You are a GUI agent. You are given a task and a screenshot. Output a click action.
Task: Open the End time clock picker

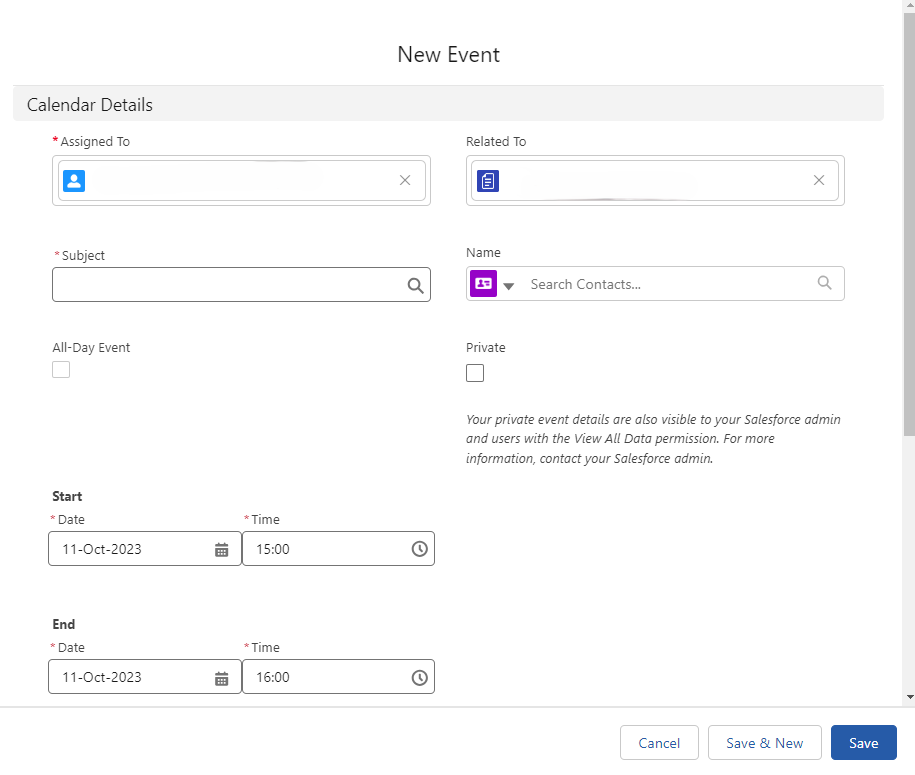[419, 678]
